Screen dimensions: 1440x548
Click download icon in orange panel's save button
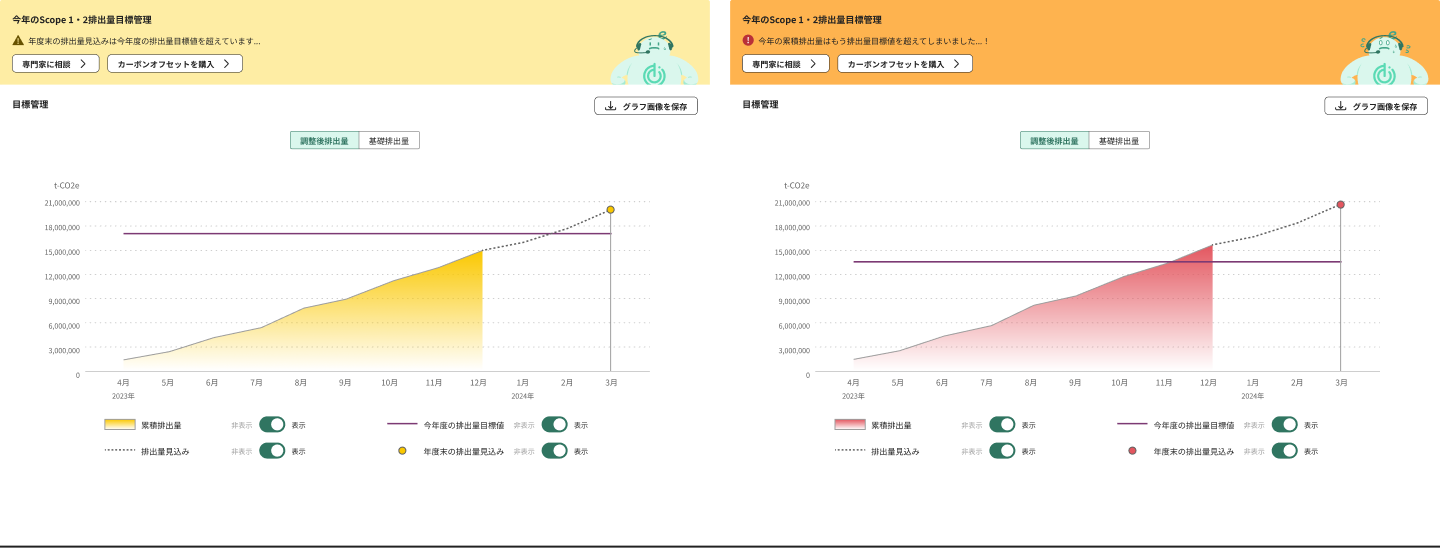(x=1340, y=106)
